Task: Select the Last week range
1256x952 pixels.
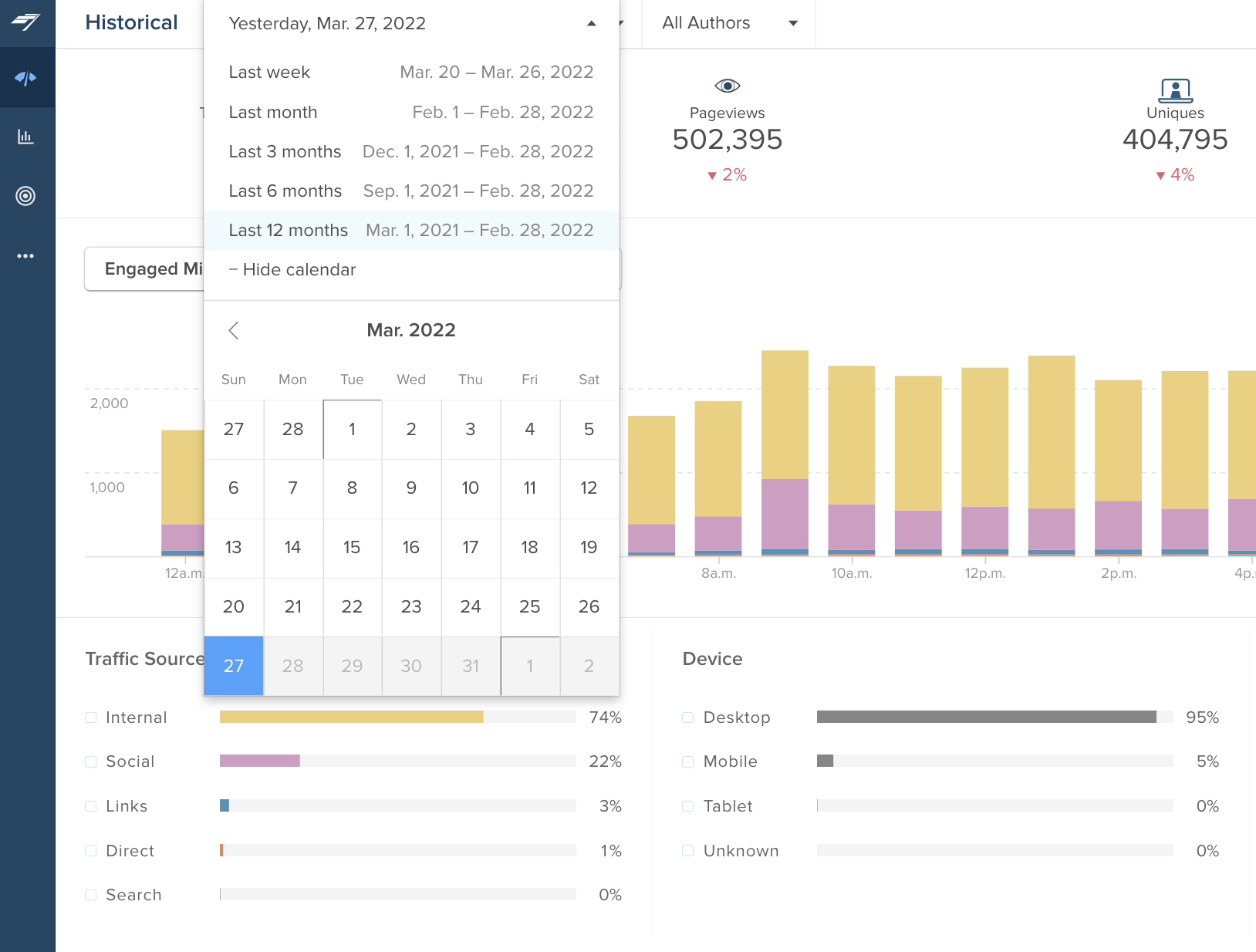Action: [x=411, y=73]
